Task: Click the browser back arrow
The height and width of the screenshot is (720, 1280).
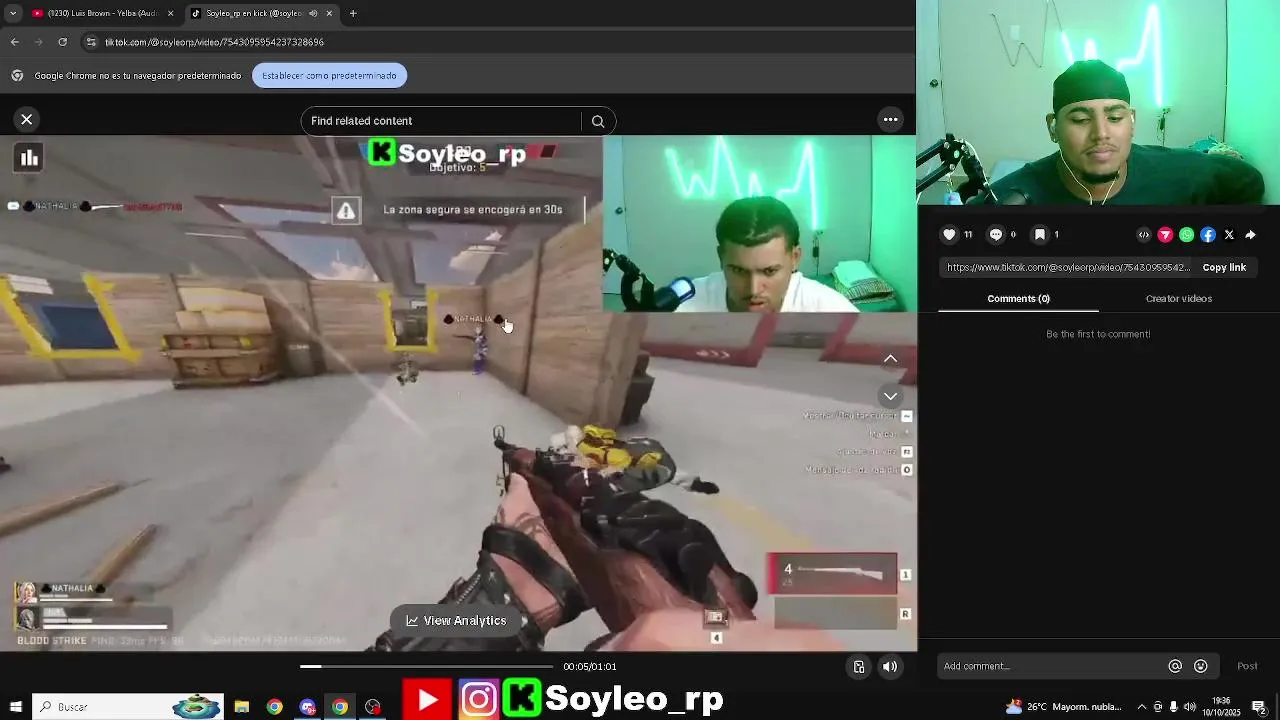Action: tap(14, 42)
